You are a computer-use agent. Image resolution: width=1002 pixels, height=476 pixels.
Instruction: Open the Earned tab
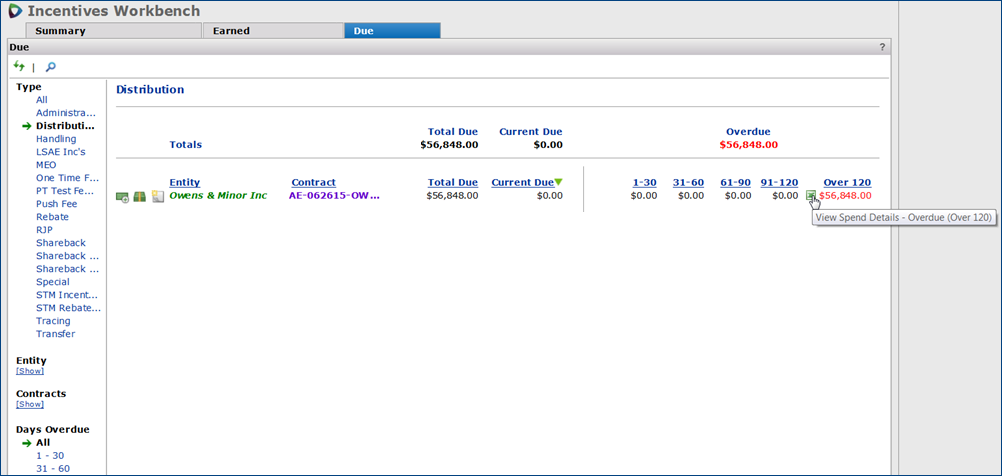[x=231, y=31]
